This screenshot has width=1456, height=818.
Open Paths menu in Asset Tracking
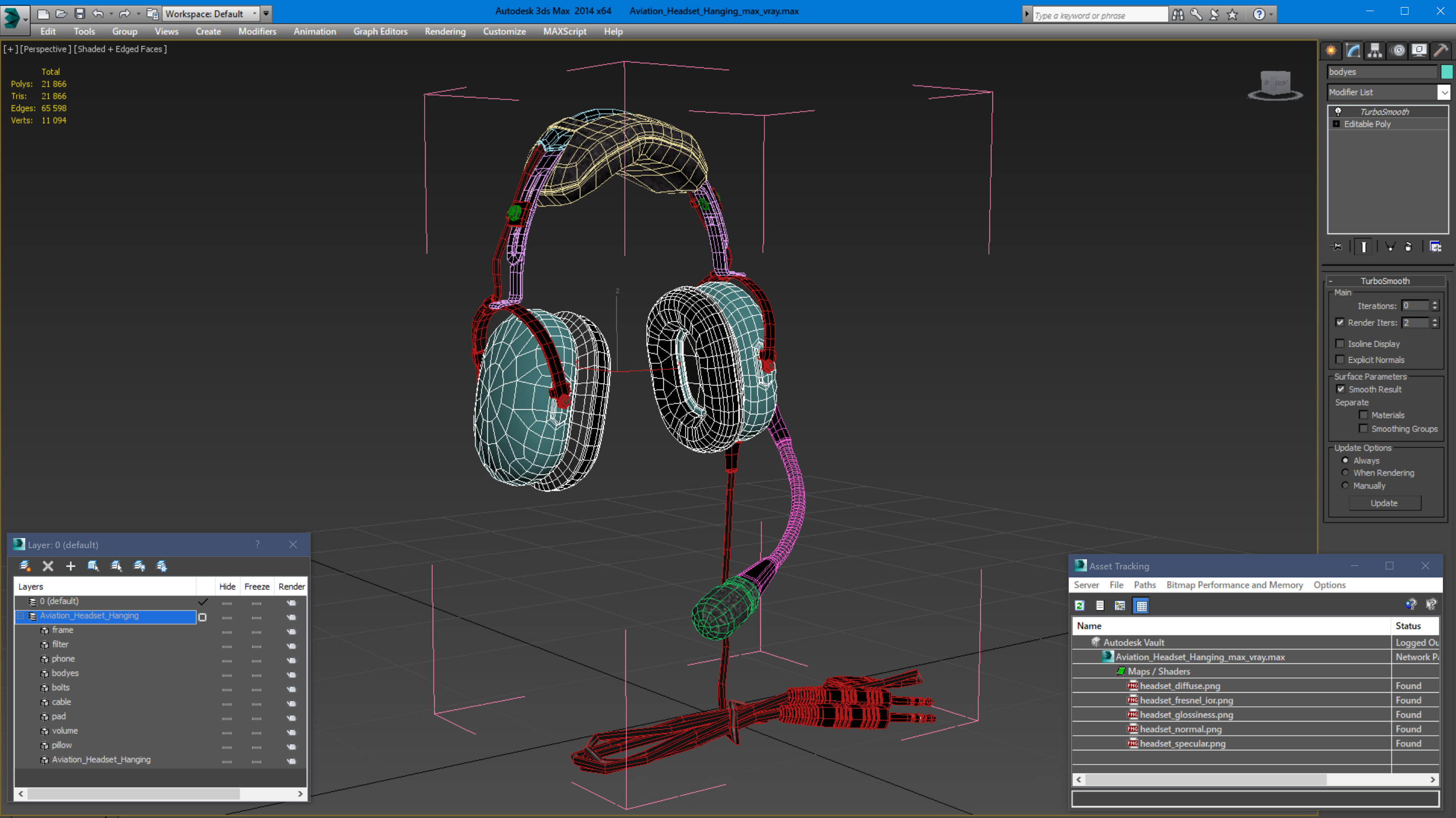(x=1145, y=585)
